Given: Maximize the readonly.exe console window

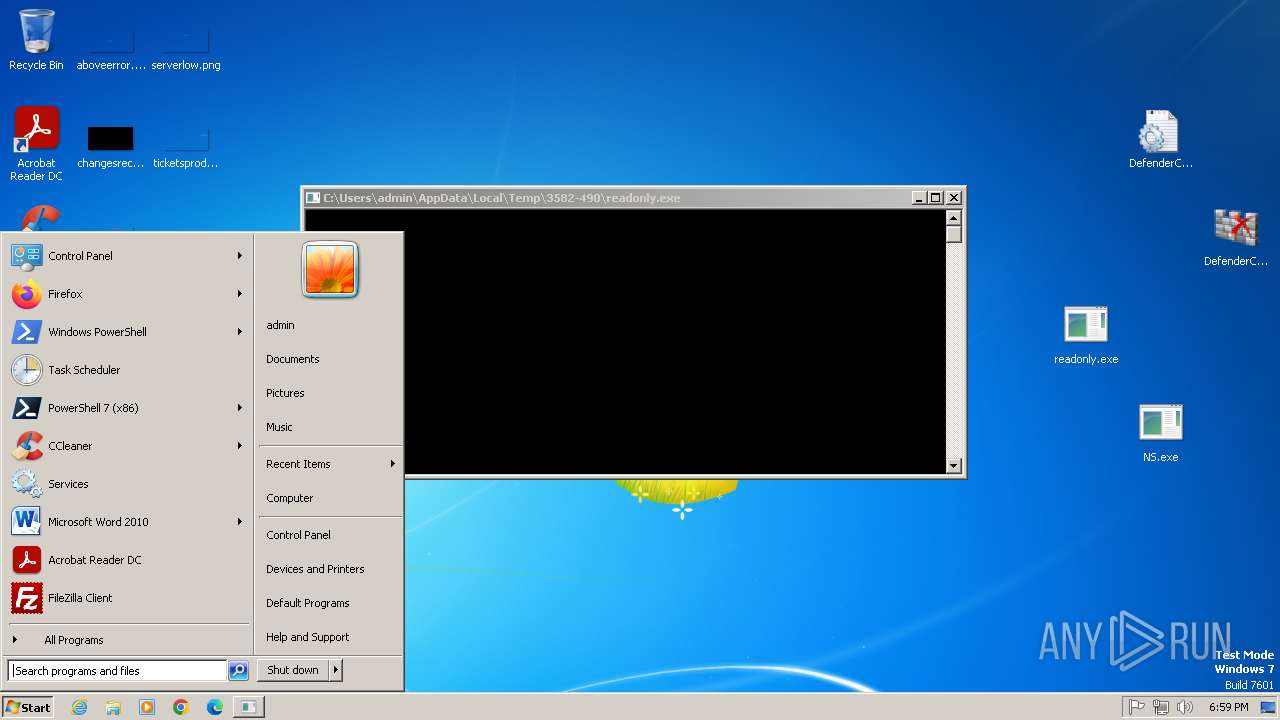Looking at the screenshot, I should click(935, 198).
